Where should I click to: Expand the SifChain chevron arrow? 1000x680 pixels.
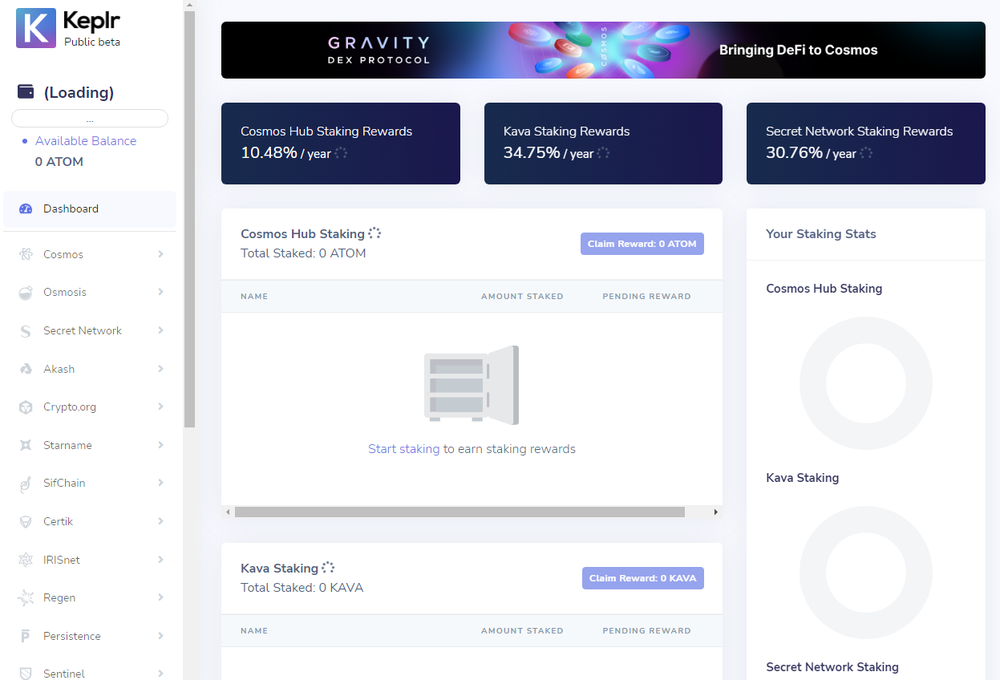coord(161,482)
